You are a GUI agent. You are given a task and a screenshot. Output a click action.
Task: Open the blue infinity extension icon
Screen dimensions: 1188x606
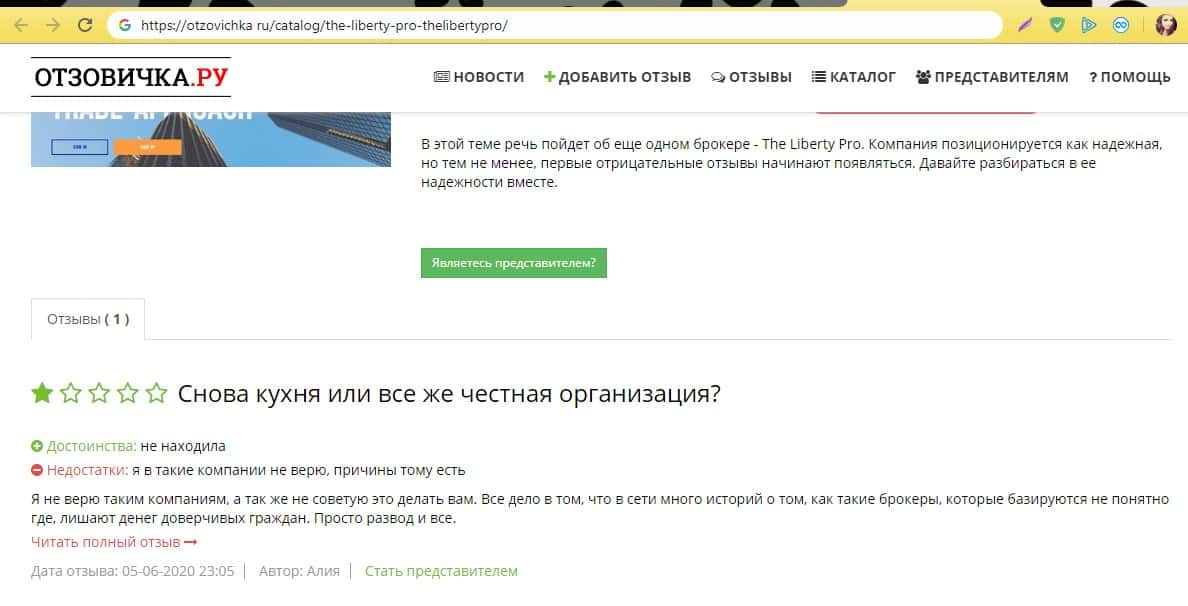coord(1121,25)
